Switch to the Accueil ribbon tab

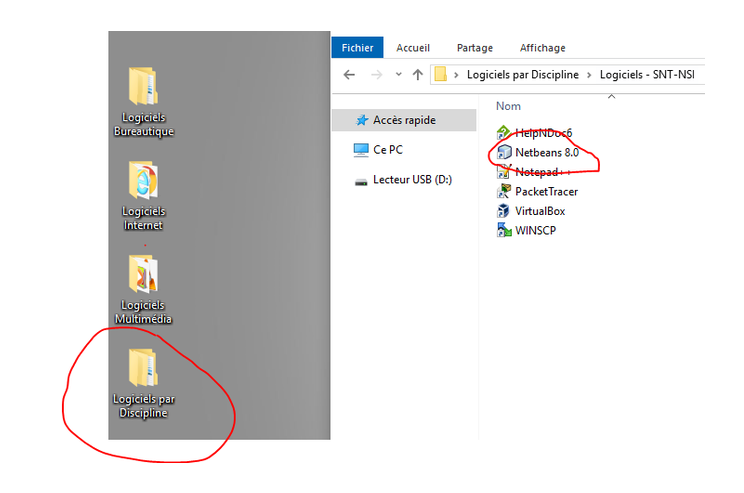pos(413,47)
